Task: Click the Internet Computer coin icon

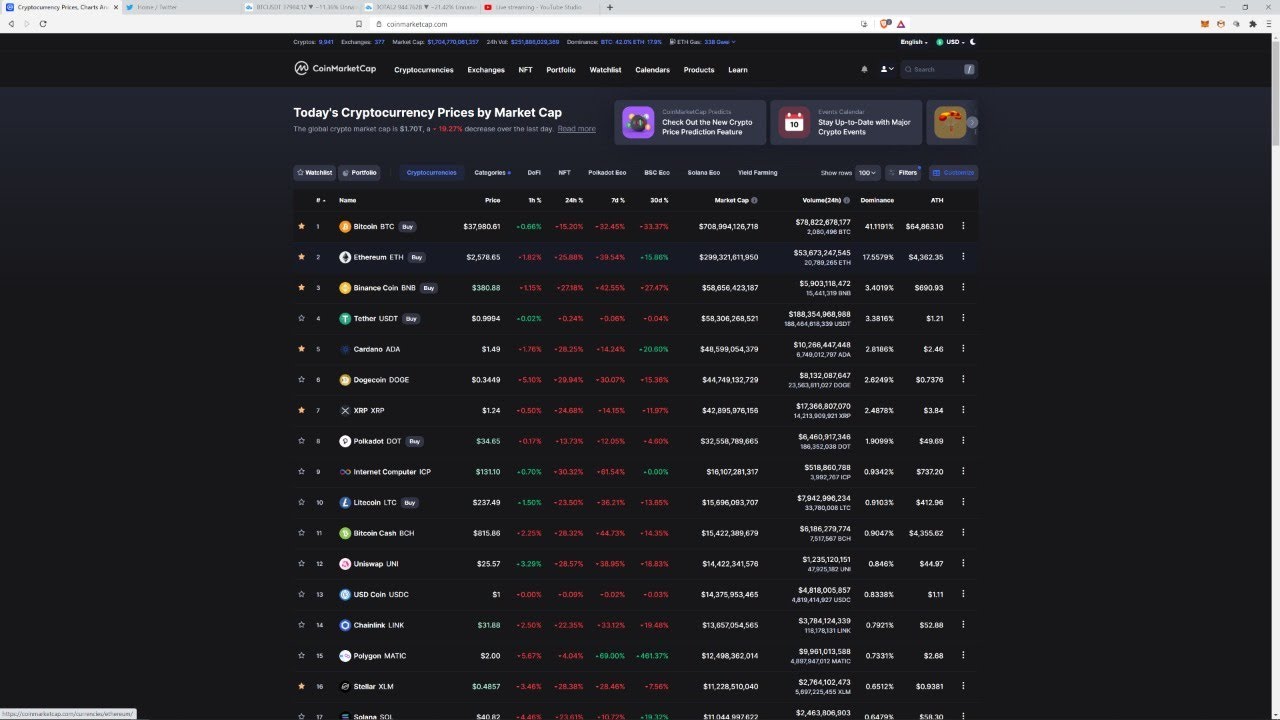Action: [x=345, y=472]
